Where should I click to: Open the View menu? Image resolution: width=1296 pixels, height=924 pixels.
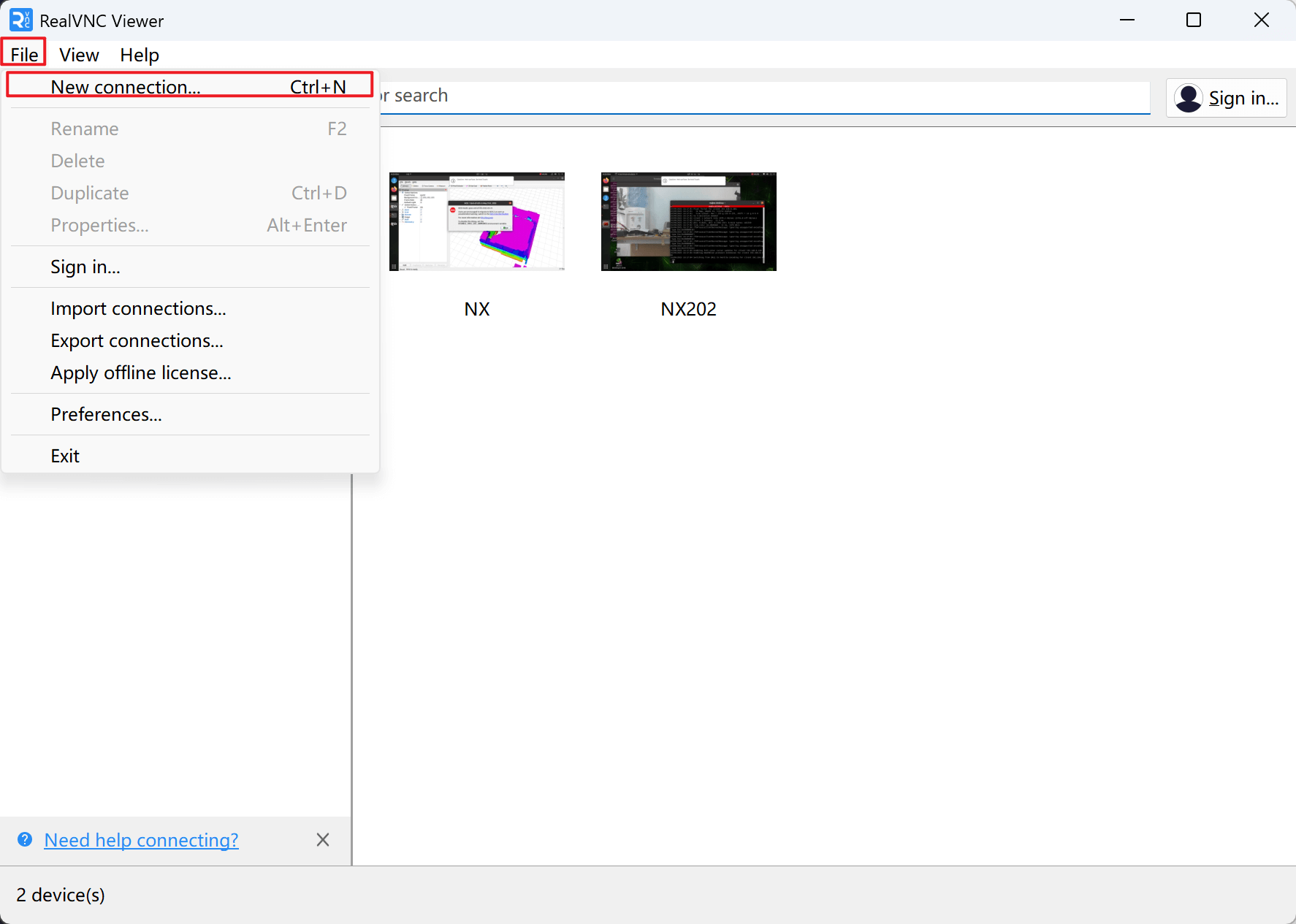point(79,55)
